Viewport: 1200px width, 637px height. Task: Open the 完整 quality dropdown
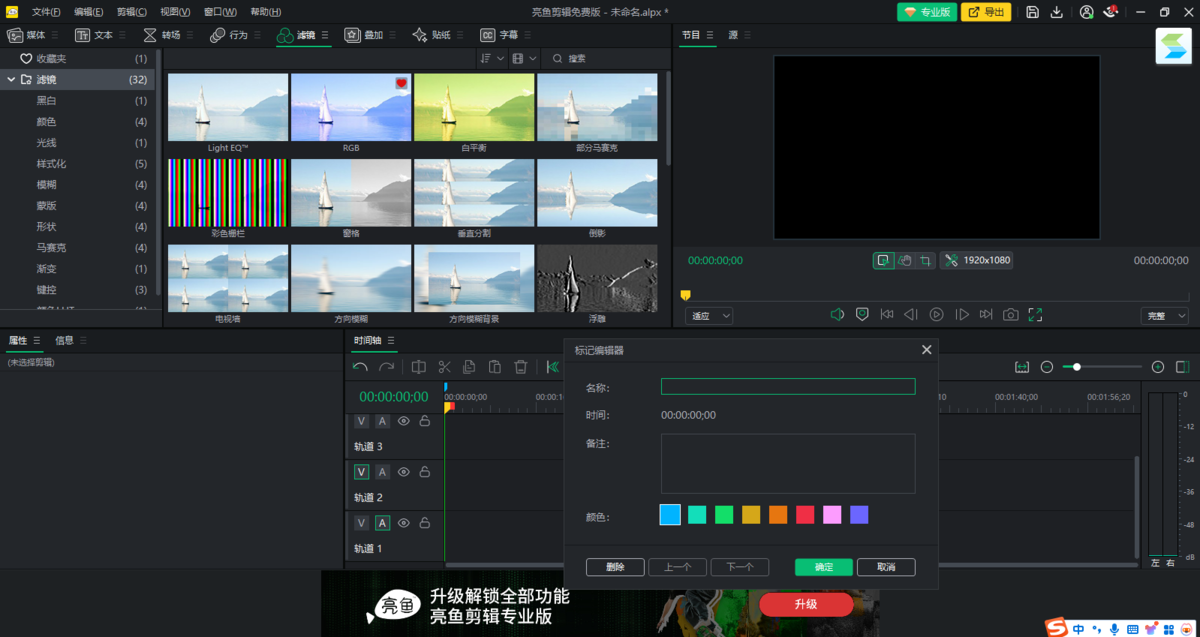coord(1164,316)
